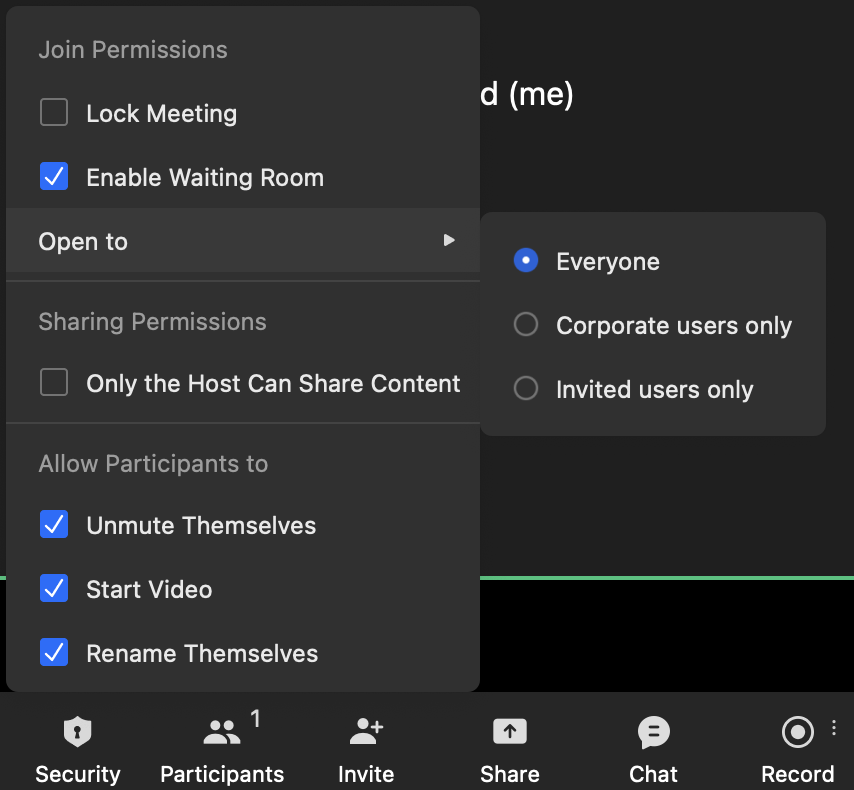Uncheck Start Video permission

(54, 589)
